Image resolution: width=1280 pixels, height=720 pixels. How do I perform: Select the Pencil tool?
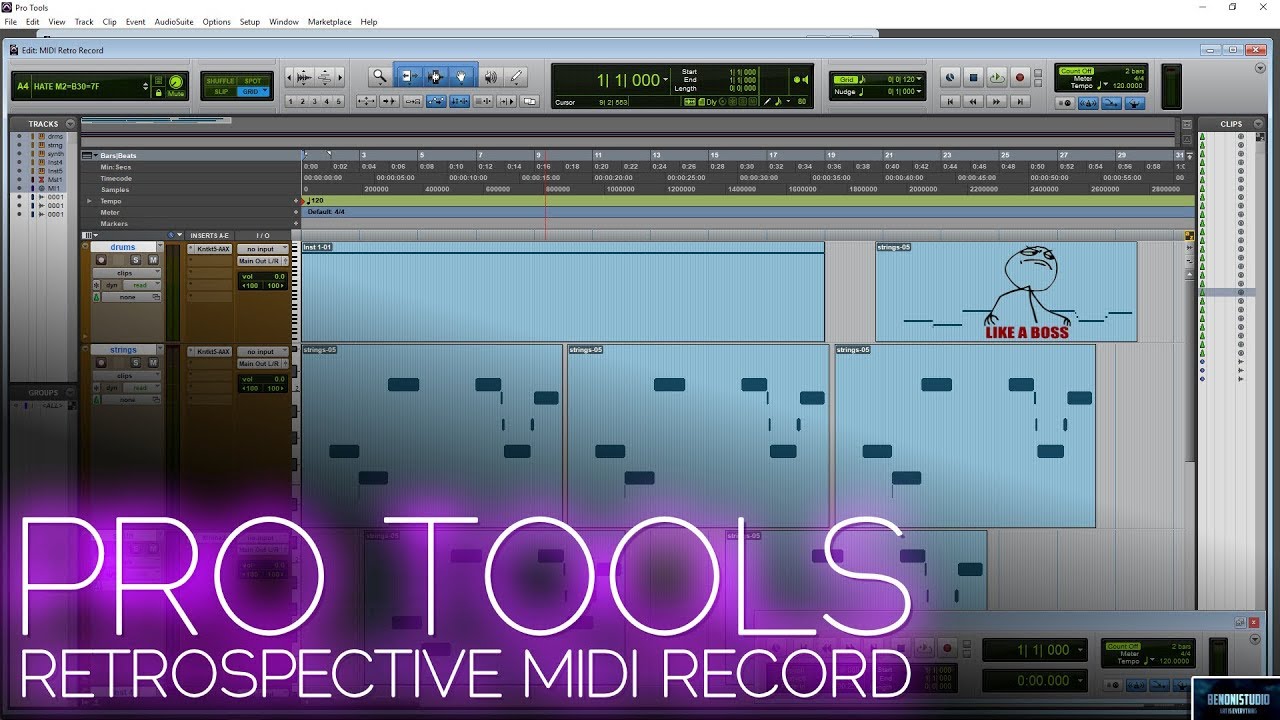[517, 76]
